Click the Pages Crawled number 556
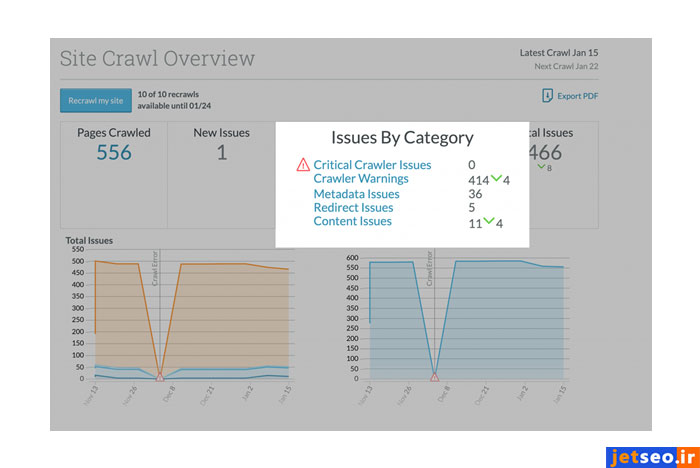700x468 pixels. pyautogui.click(x=114, y=152)
